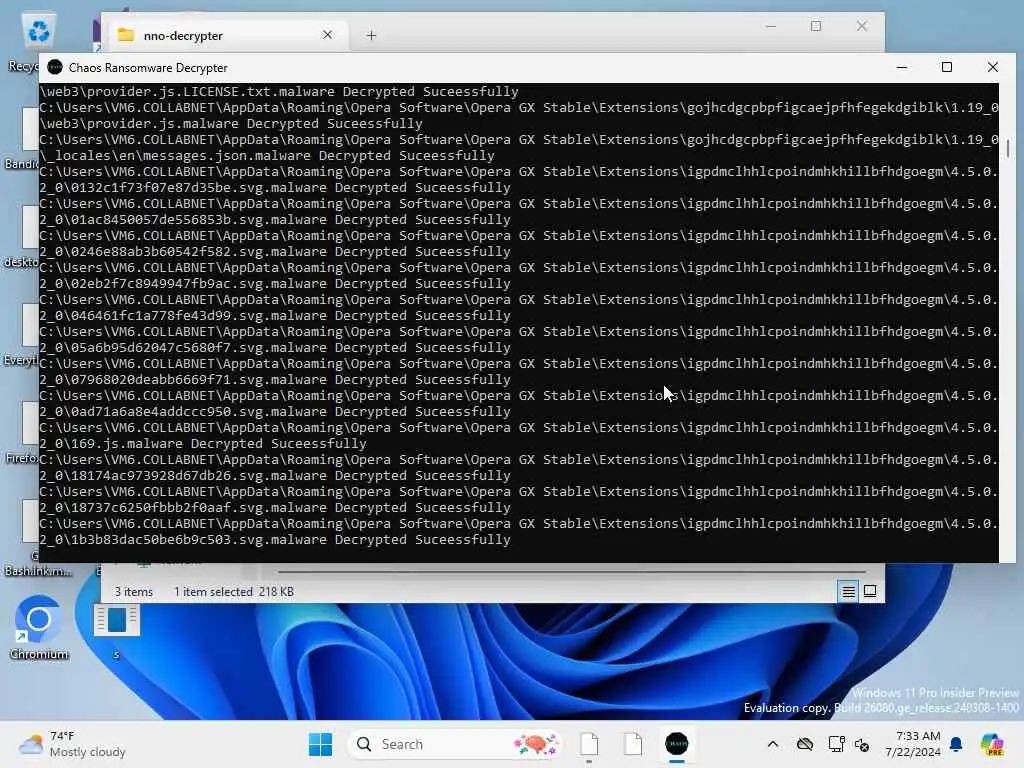The image size is (1024, 768).
Task: Click the cloud sync off tray icon
Action: [x=805, y=744]
